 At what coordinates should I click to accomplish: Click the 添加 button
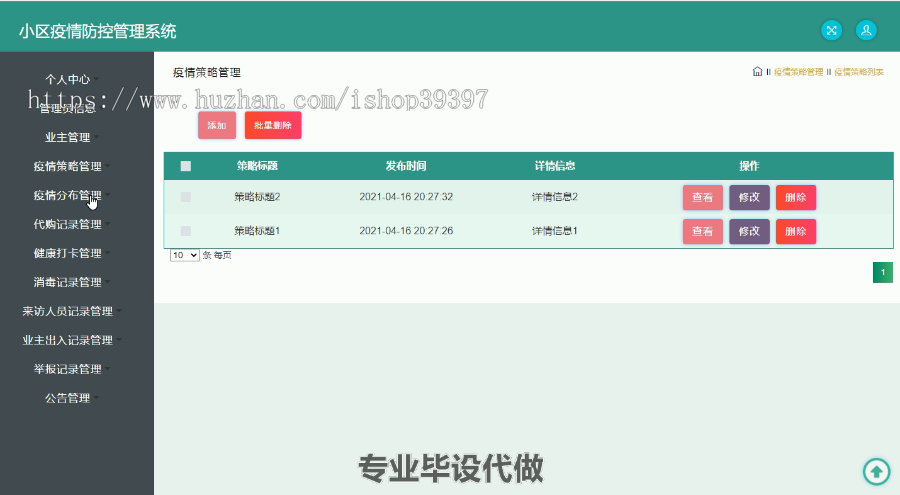tap(217, 125)
